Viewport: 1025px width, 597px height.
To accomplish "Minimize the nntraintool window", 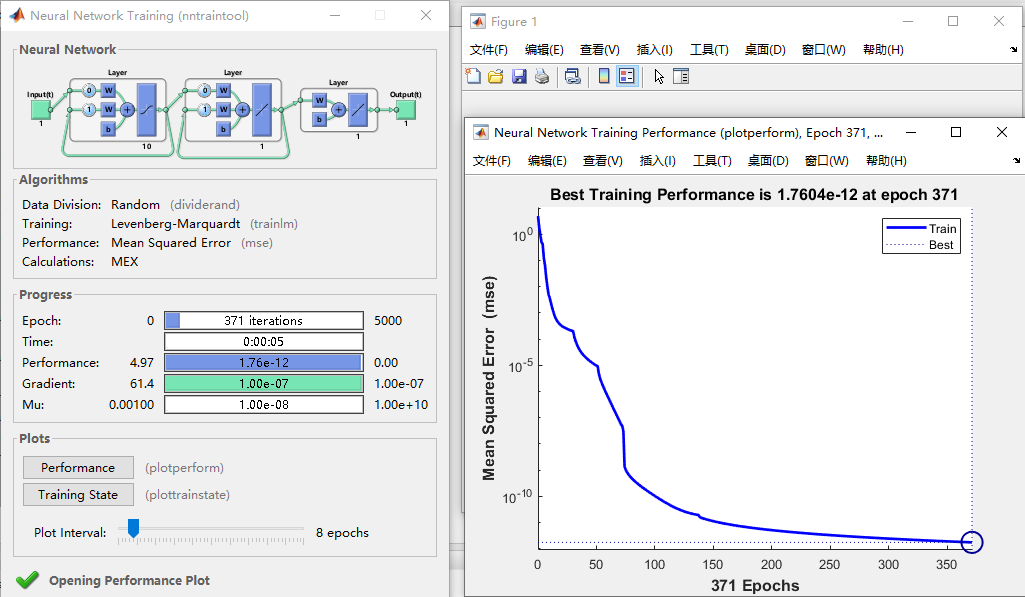I will coord(335,15).
